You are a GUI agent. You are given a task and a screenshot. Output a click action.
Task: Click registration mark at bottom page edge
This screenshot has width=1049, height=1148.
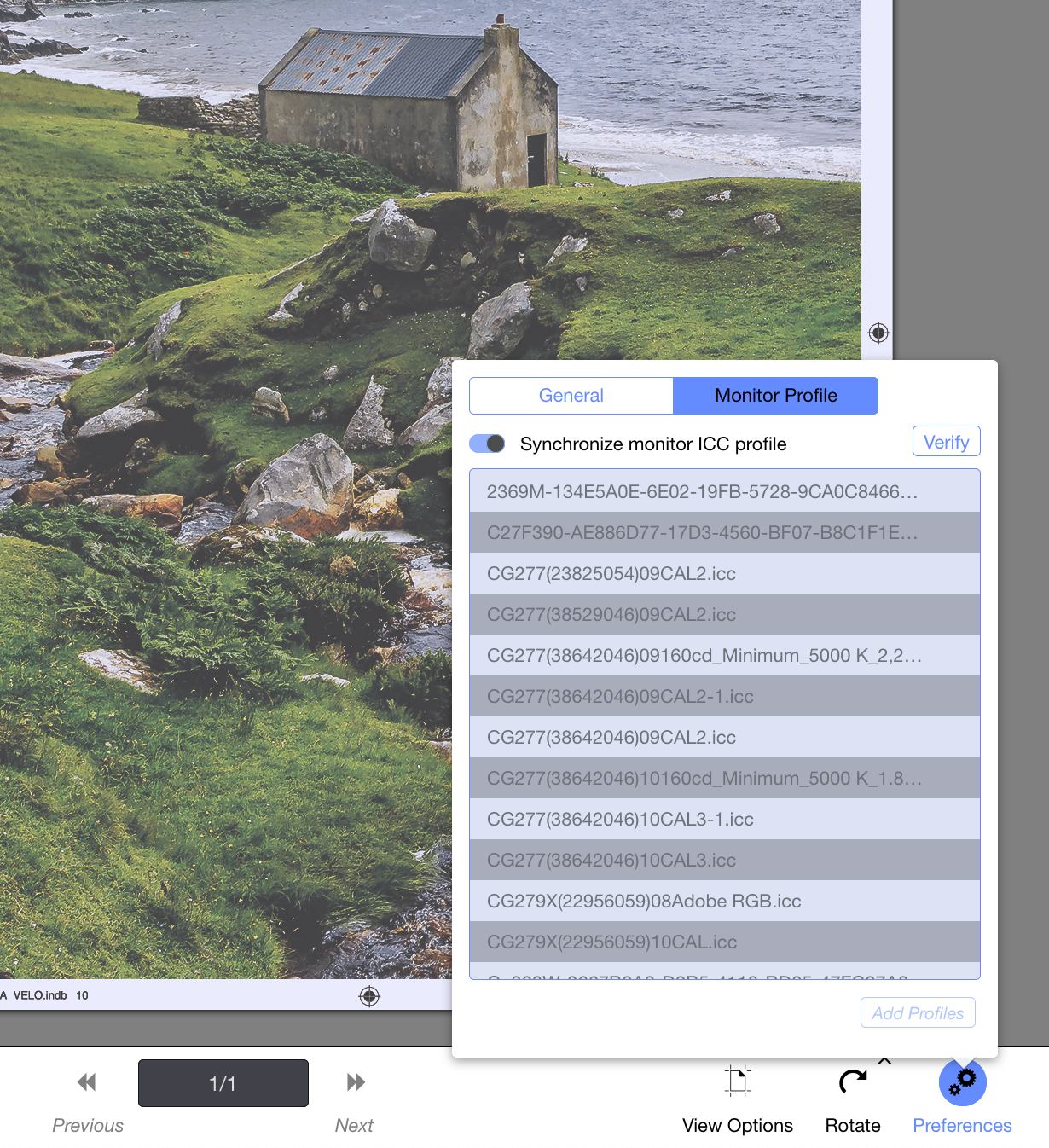[369, 996]
